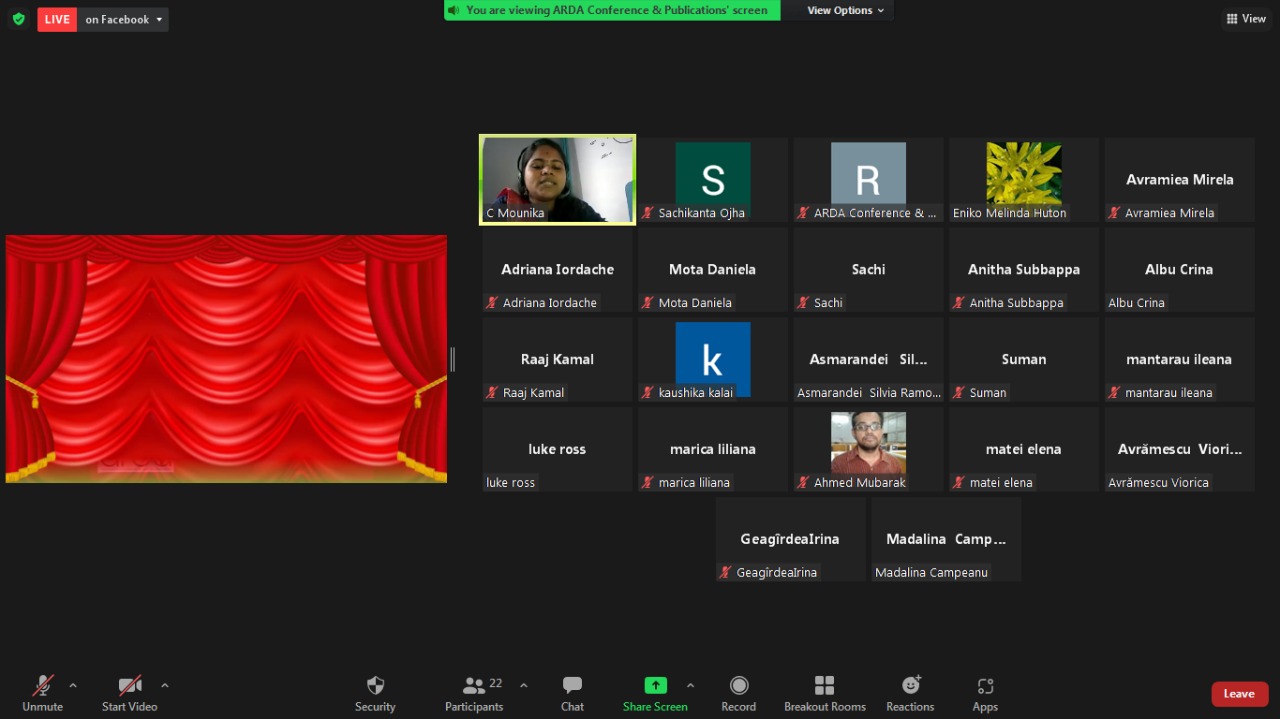
Task: Click the green Share Screen icon
Action: pos(655,686)
